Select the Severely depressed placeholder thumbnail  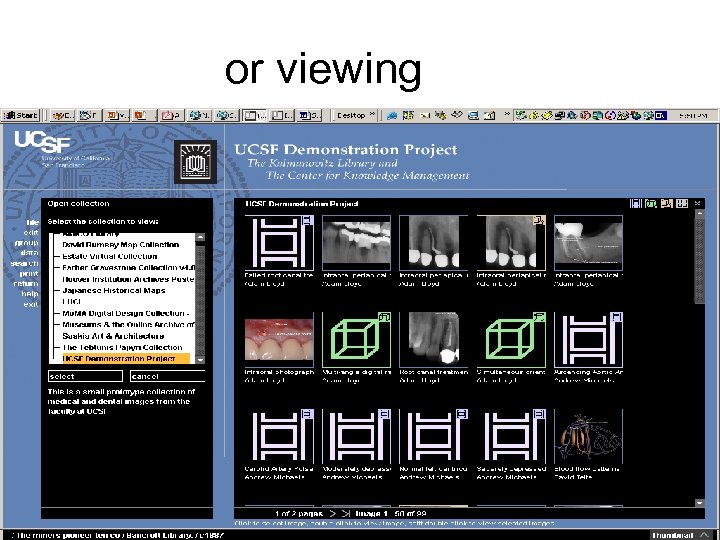[511, 437]
